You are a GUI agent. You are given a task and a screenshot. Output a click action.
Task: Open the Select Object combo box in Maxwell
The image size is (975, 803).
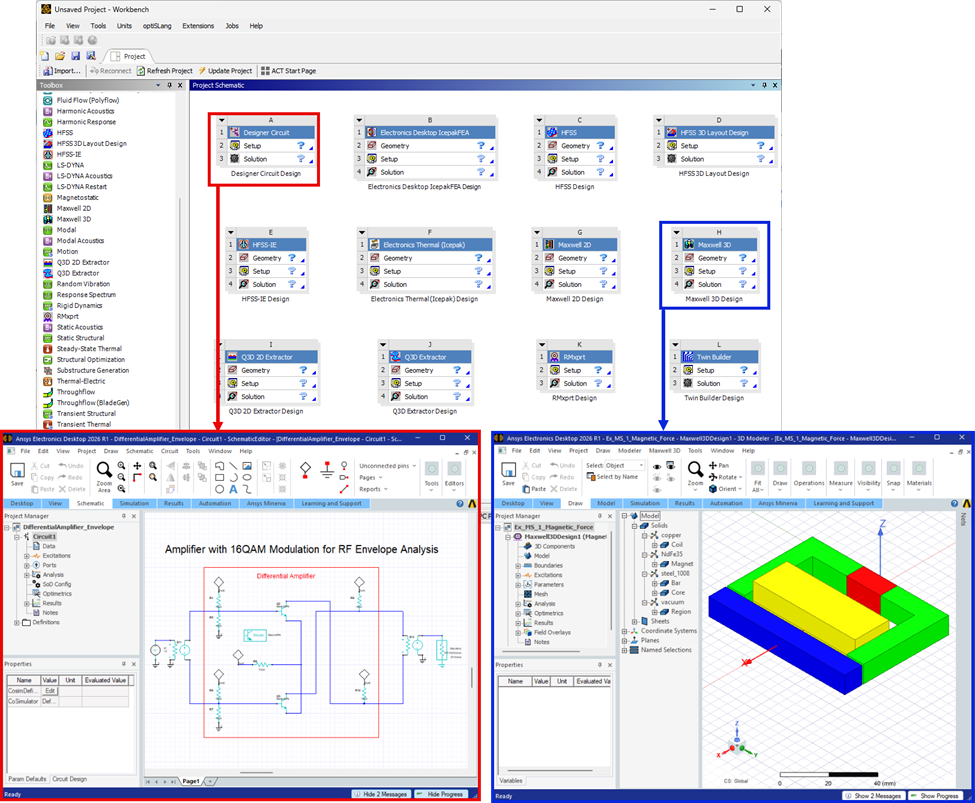click(x=624, y=465)
